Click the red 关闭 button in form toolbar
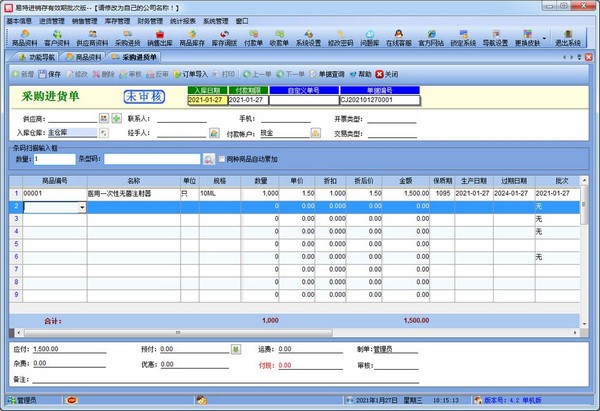This screenshot has height=411, width=600. coord(387,74)
